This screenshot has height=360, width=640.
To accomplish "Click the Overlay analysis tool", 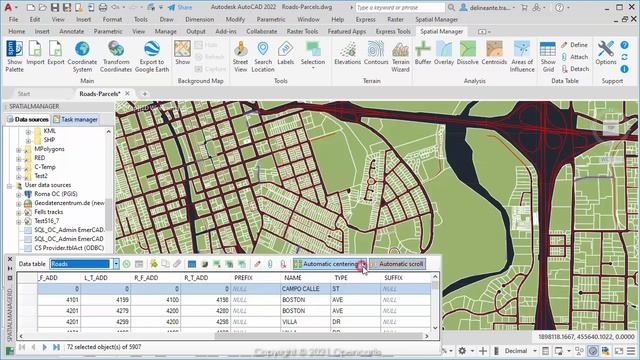I will point(444,53).
